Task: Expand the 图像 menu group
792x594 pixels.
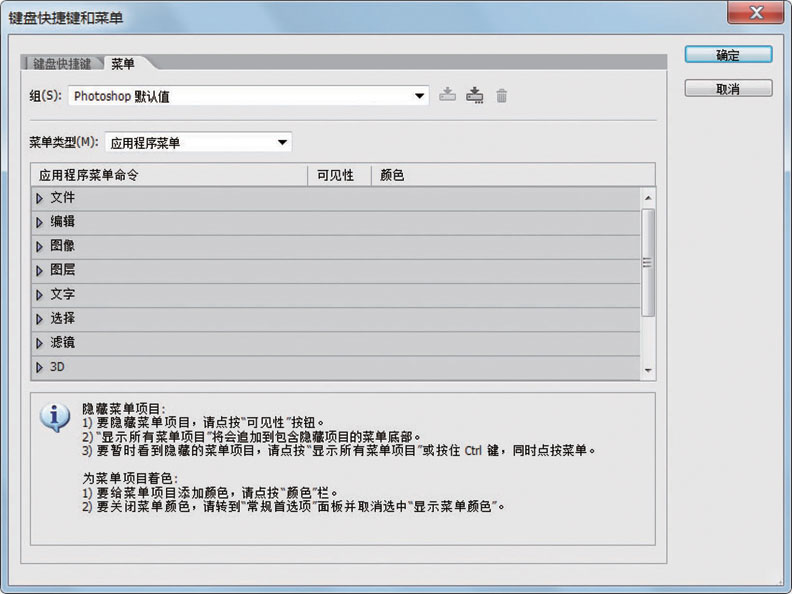Action: pos(40,247)
